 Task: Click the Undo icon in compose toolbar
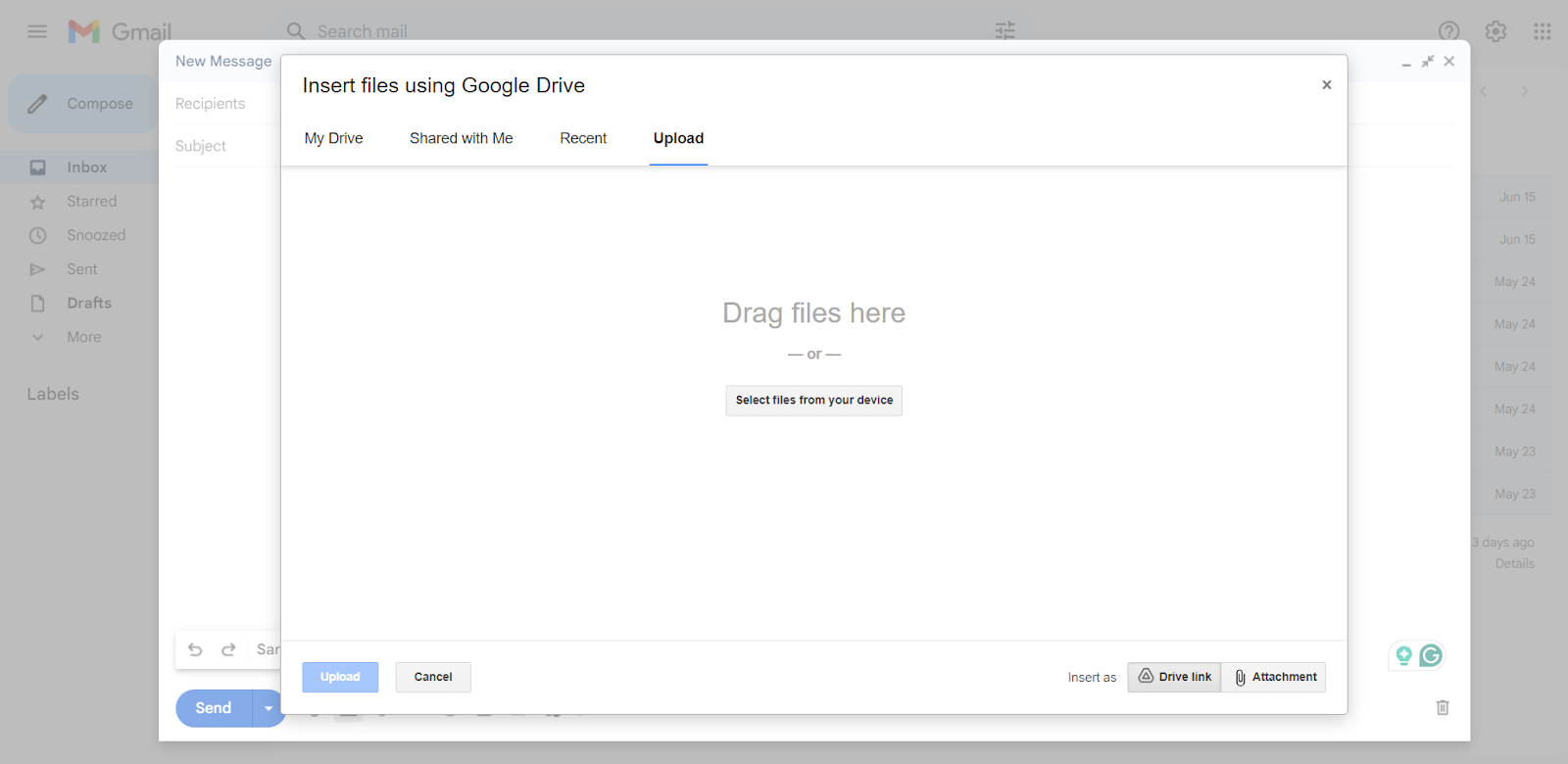point(195,649)
